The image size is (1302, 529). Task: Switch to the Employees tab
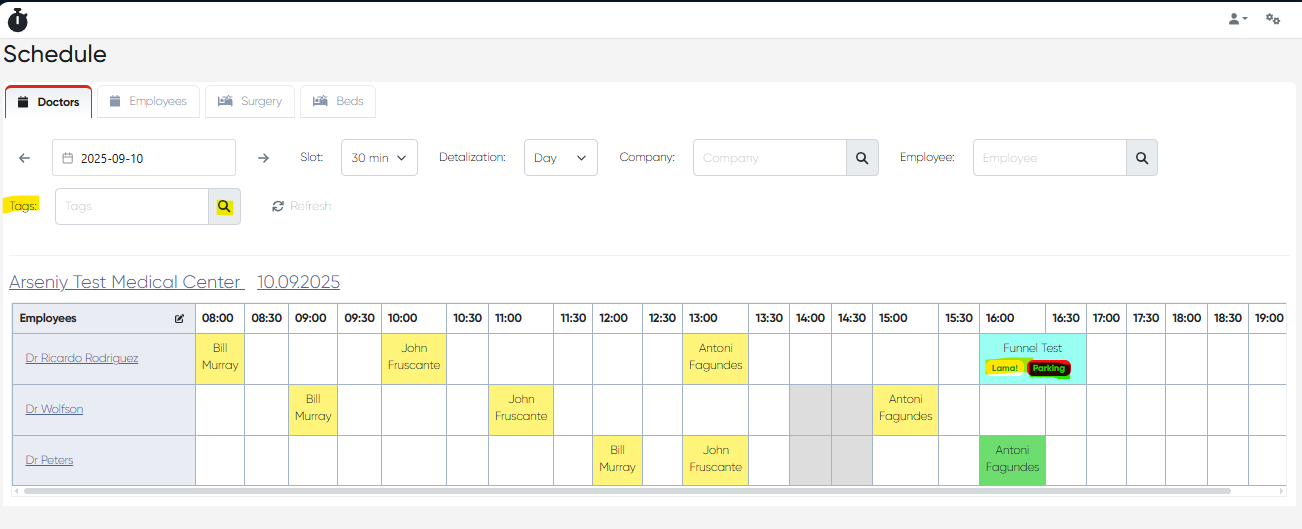pos(148,102)
